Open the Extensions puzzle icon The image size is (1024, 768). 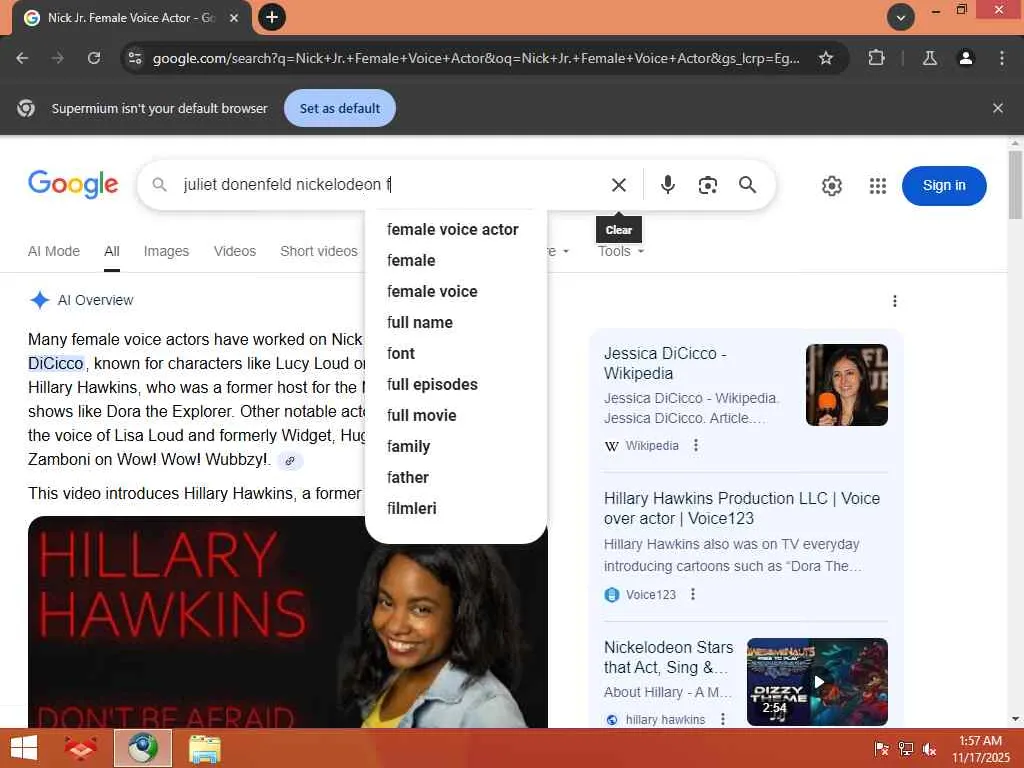pos(876,58)
